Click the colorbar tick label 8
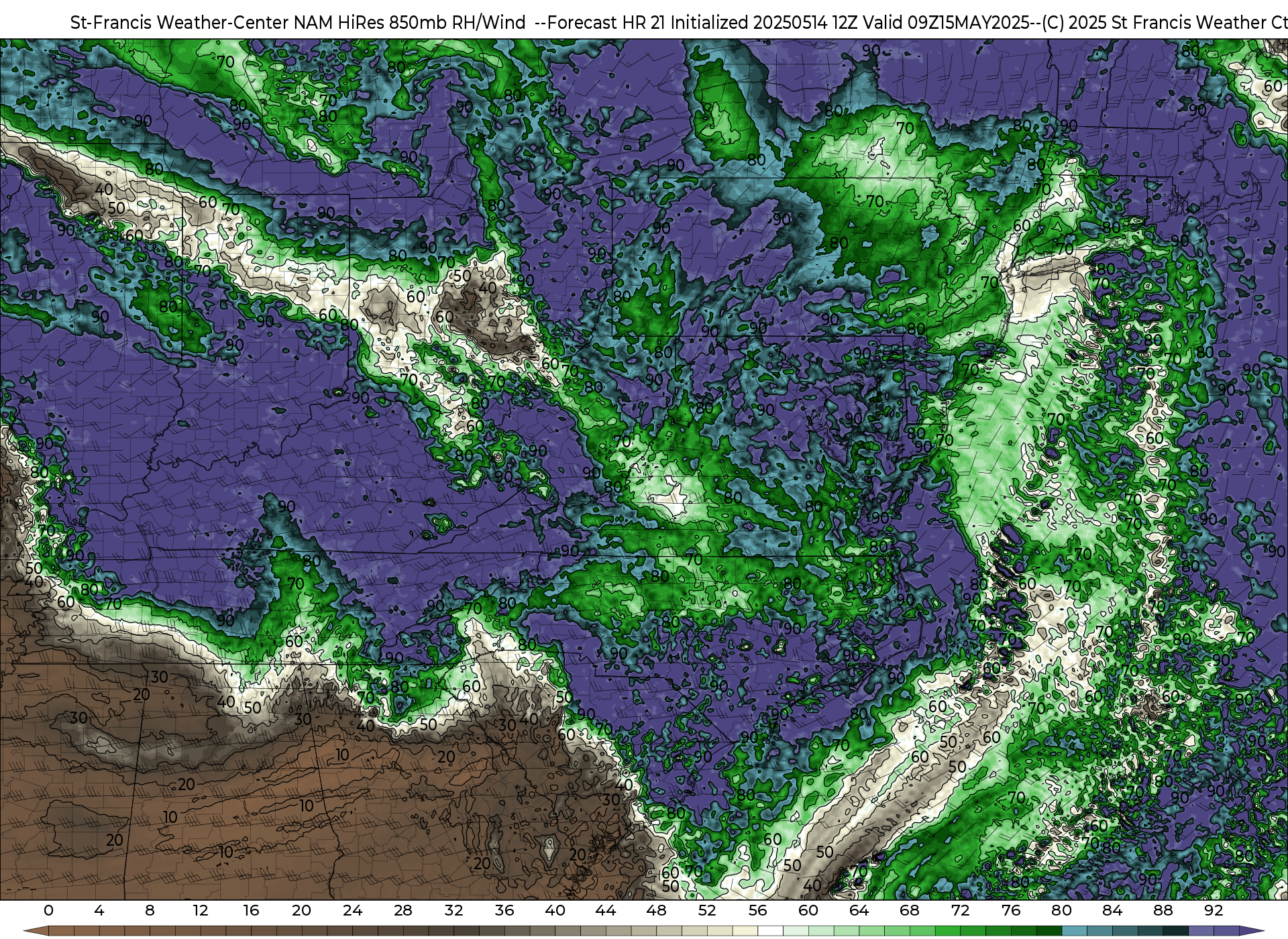Image resolution: width=1288 pixels, height=939 pixels. click(150, 910)
